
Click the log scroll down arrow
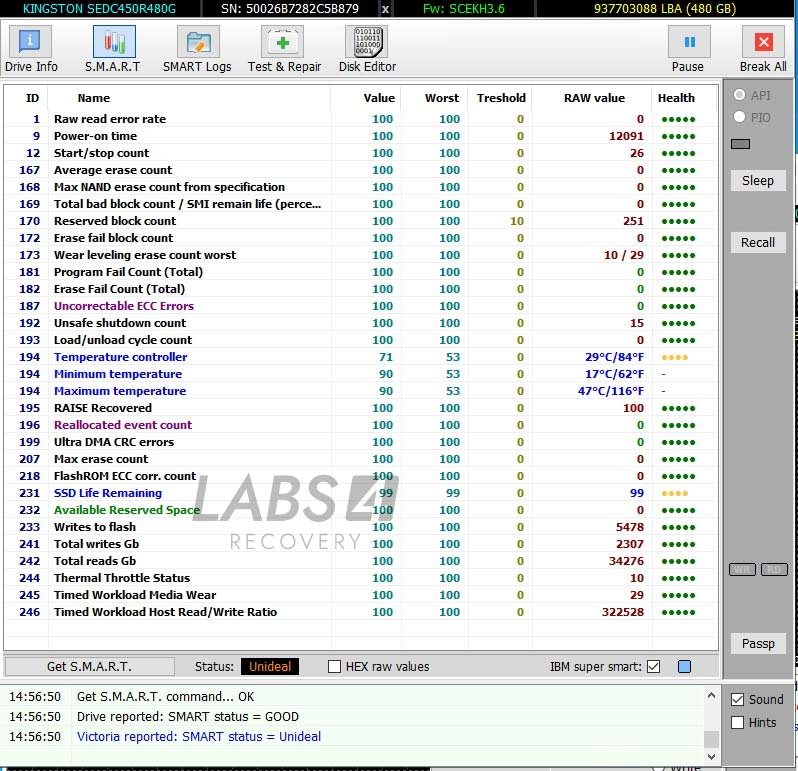711,757
